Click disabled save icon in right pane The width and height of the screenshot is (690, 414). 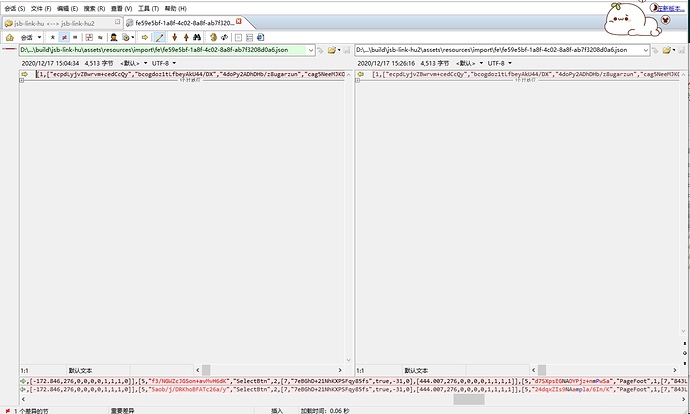682,50
